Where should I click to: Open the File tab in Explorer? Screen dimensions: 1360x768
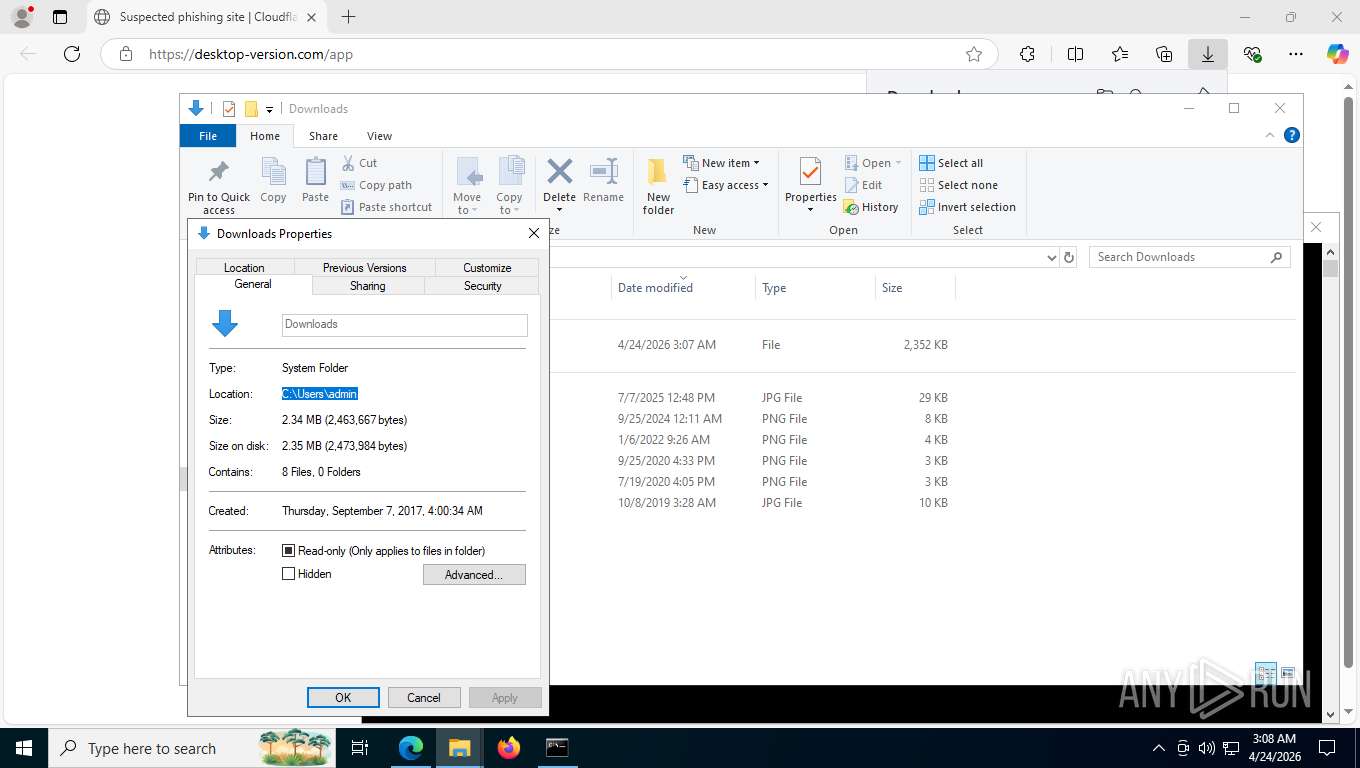(208, 136)
